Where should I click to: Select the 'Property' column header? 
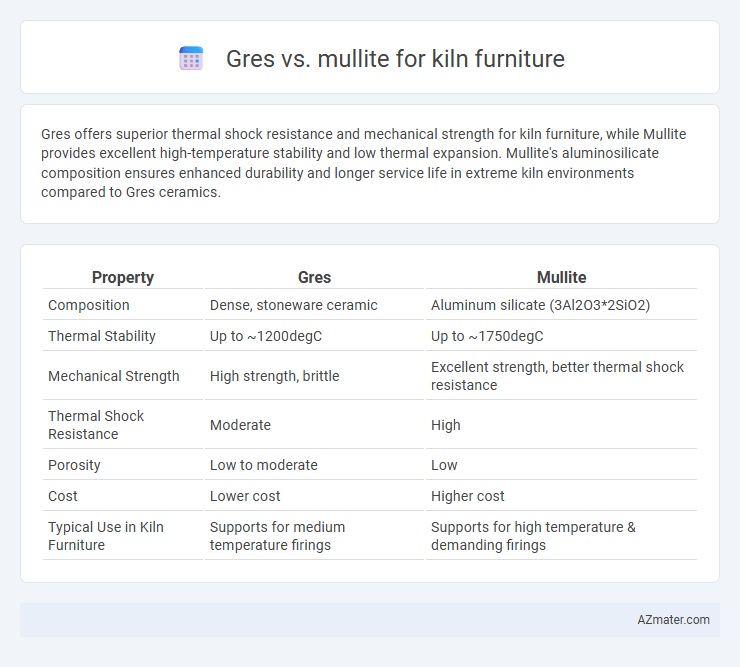[123, 277]
